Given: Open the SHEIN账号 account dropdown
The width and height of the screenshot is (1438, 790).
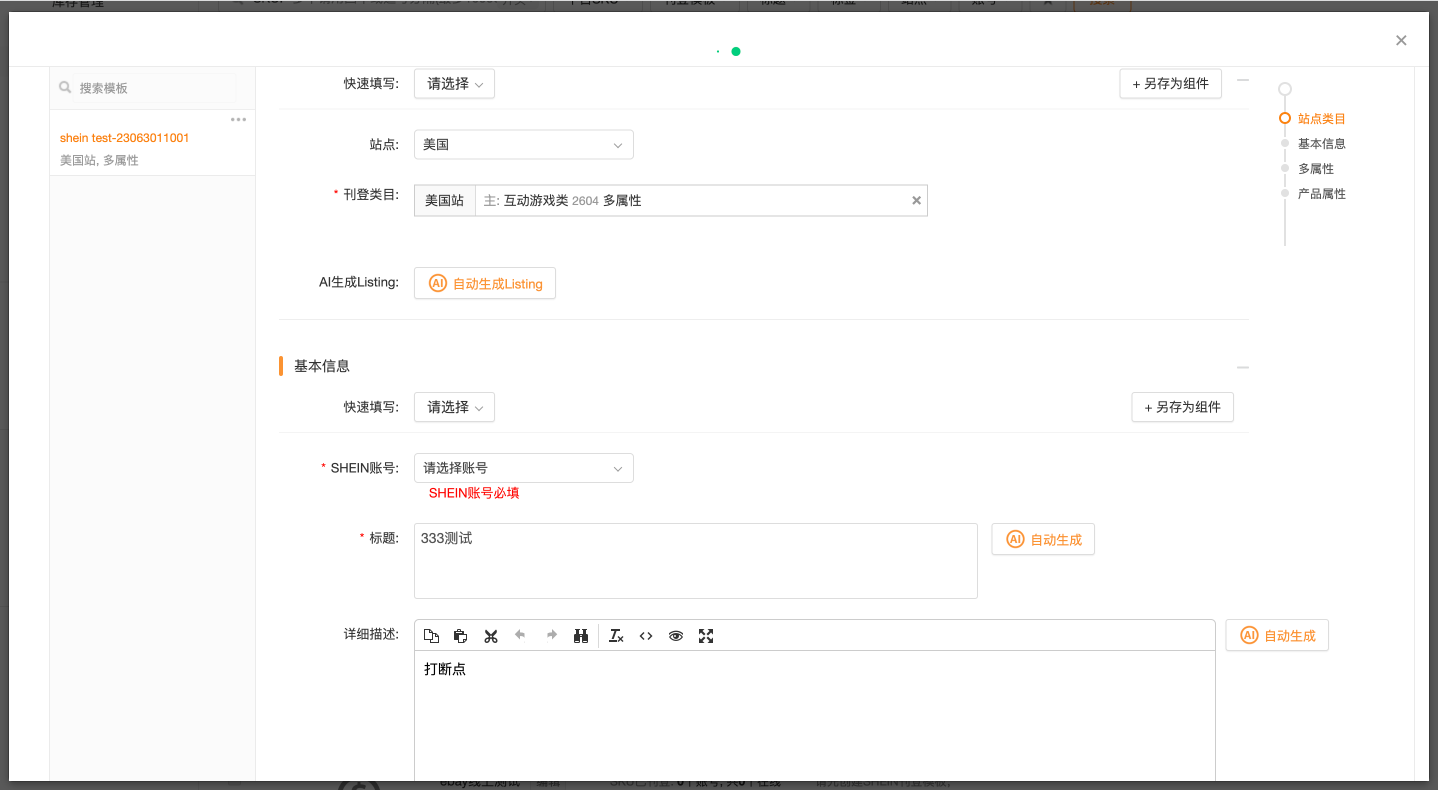Looking at the screenshot, I should pyautogui.click(x=523, y=468).
